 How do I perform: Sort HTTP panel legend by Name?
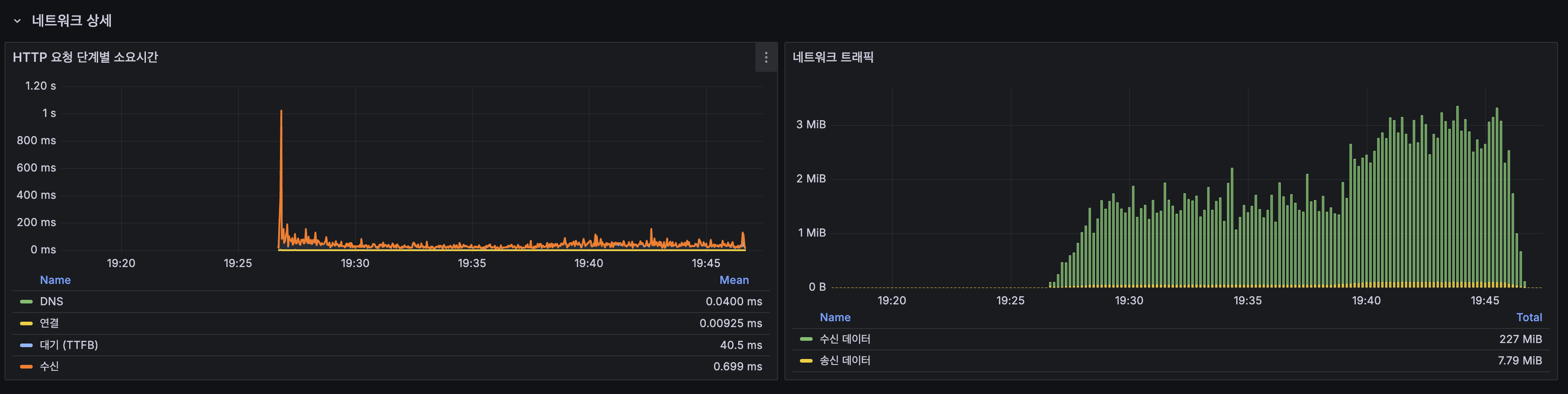click(55, 280)
